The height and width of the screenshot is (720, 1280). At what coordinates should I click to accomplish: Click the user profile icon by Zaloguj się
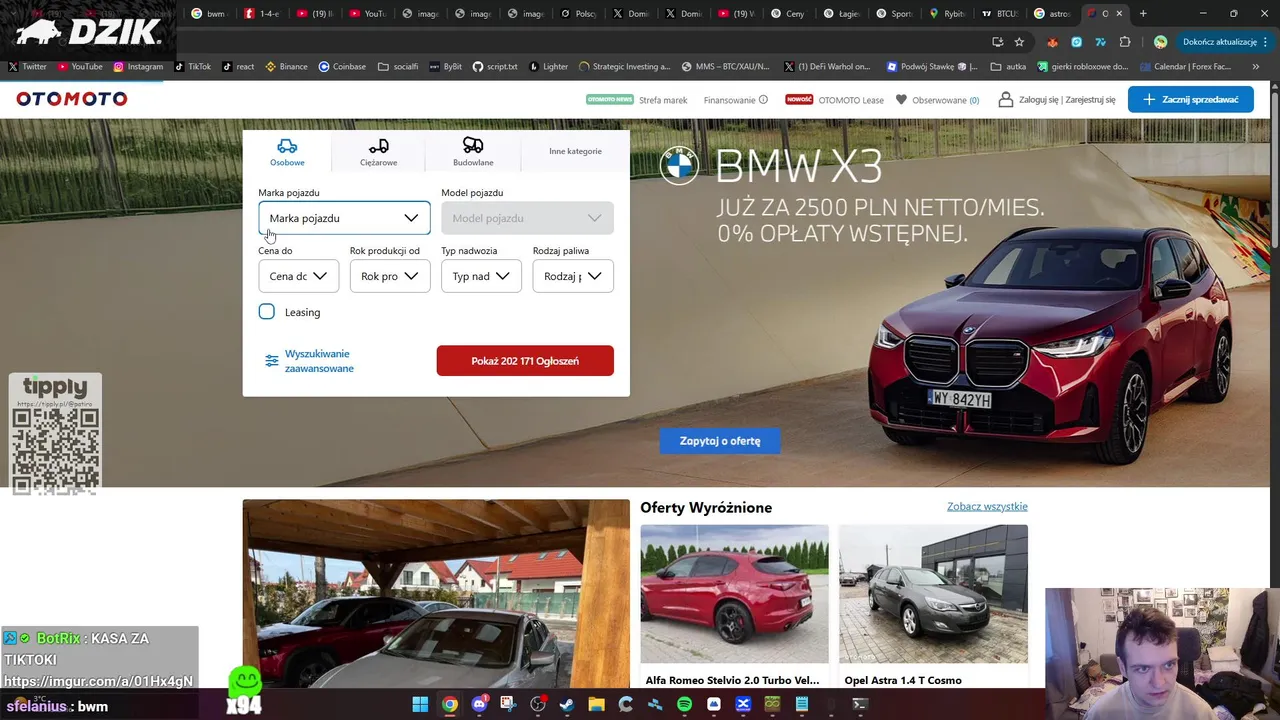pos(1006,100)
